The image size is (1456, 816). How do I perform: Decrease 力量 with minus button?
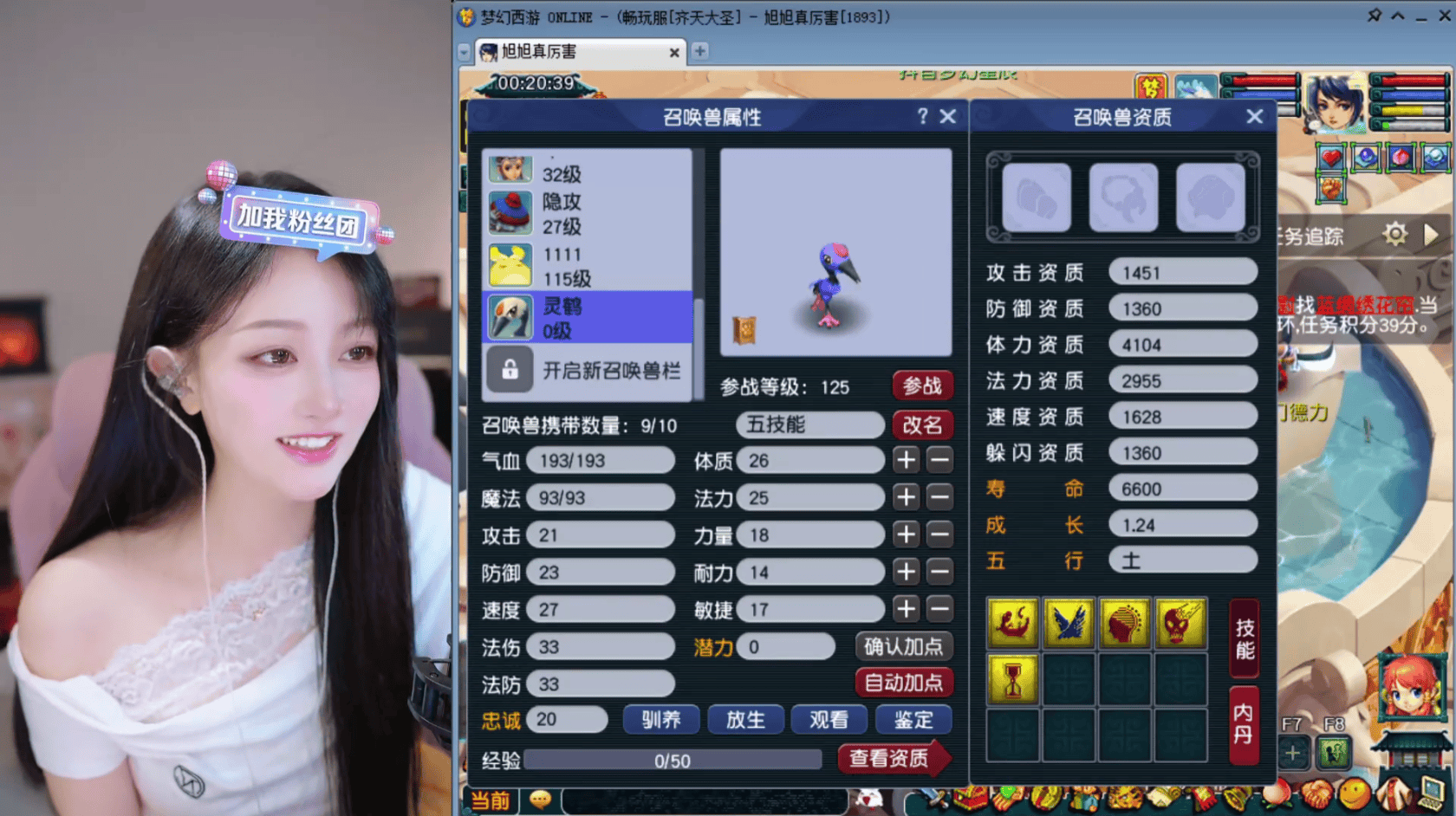pos(939,534)
